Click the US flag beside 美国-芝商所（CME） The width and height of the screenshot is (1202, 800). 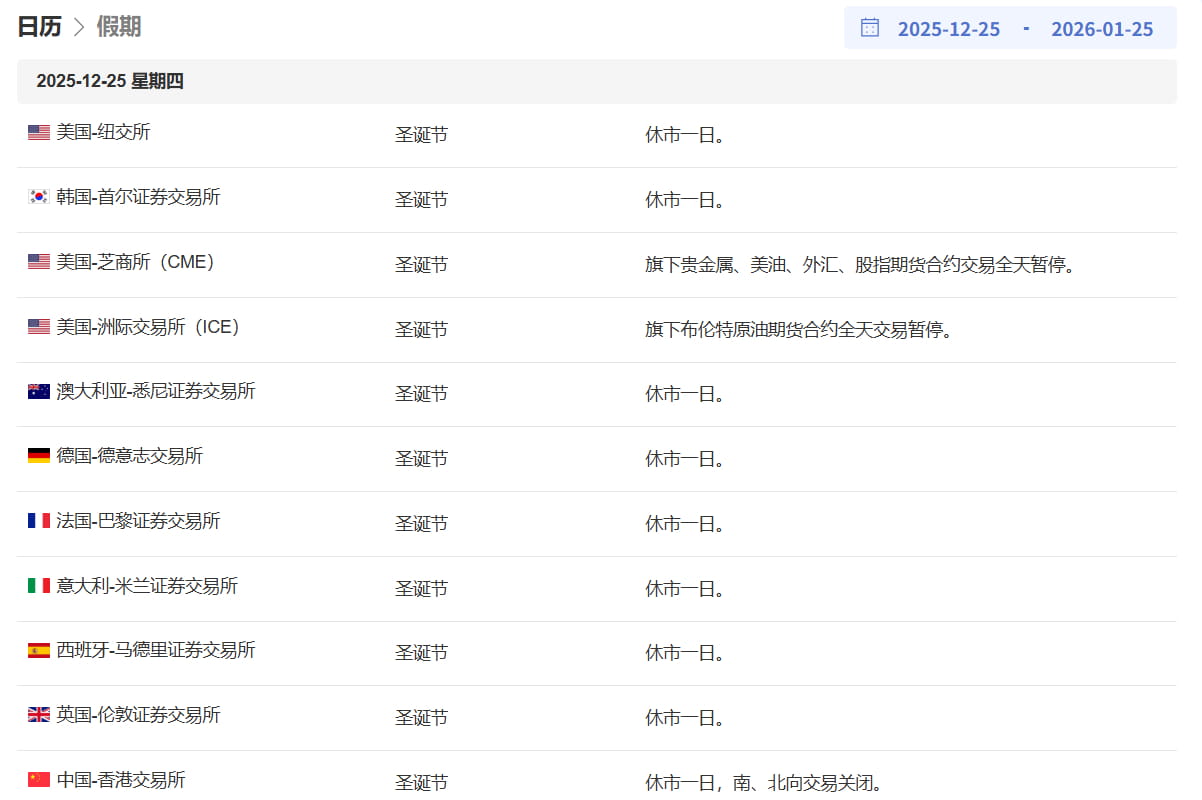[x=39, y=262]
